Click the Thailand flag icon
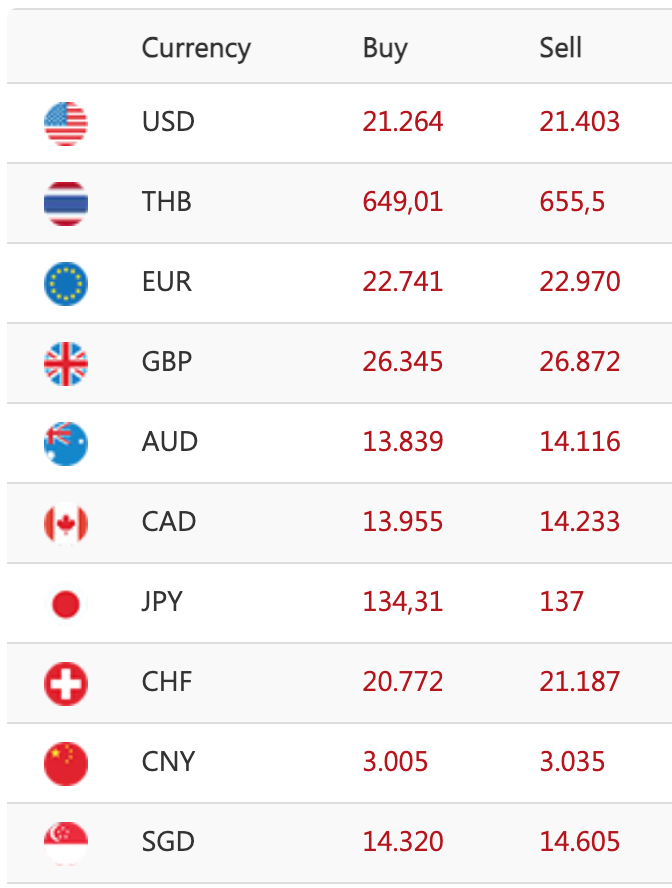The width and height of the screenshot is (672, 888). pos(66,203)
